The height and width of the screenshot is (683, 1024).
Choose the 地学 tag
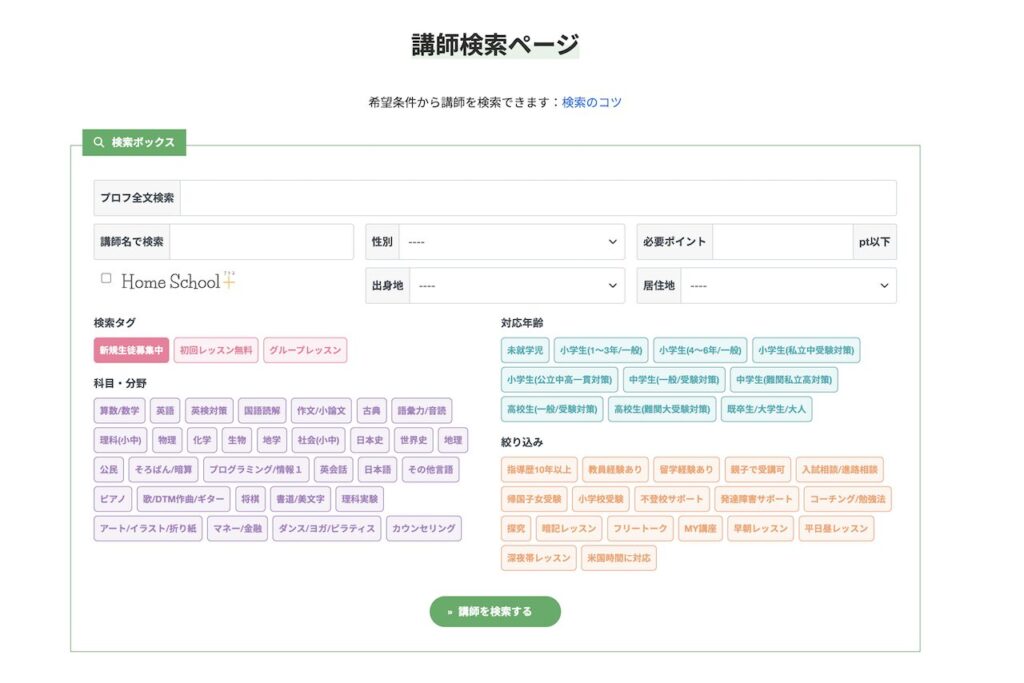pyautogui.click(x=272, y=440)
